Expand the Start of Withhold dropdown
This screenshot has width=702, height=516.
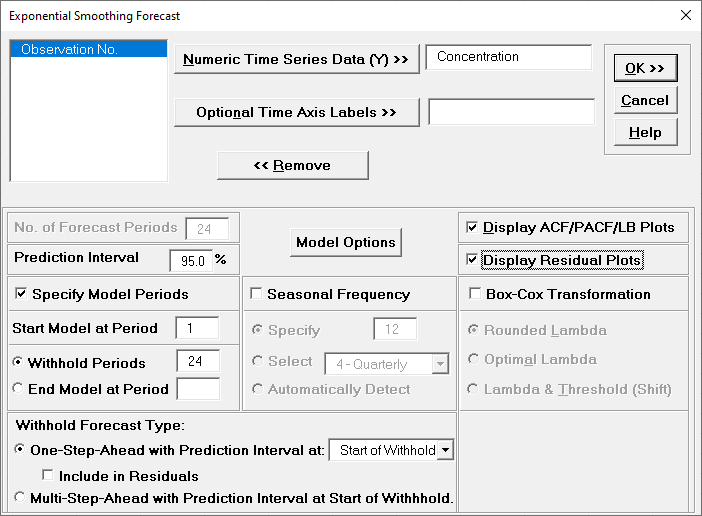(x=445, y=450)
